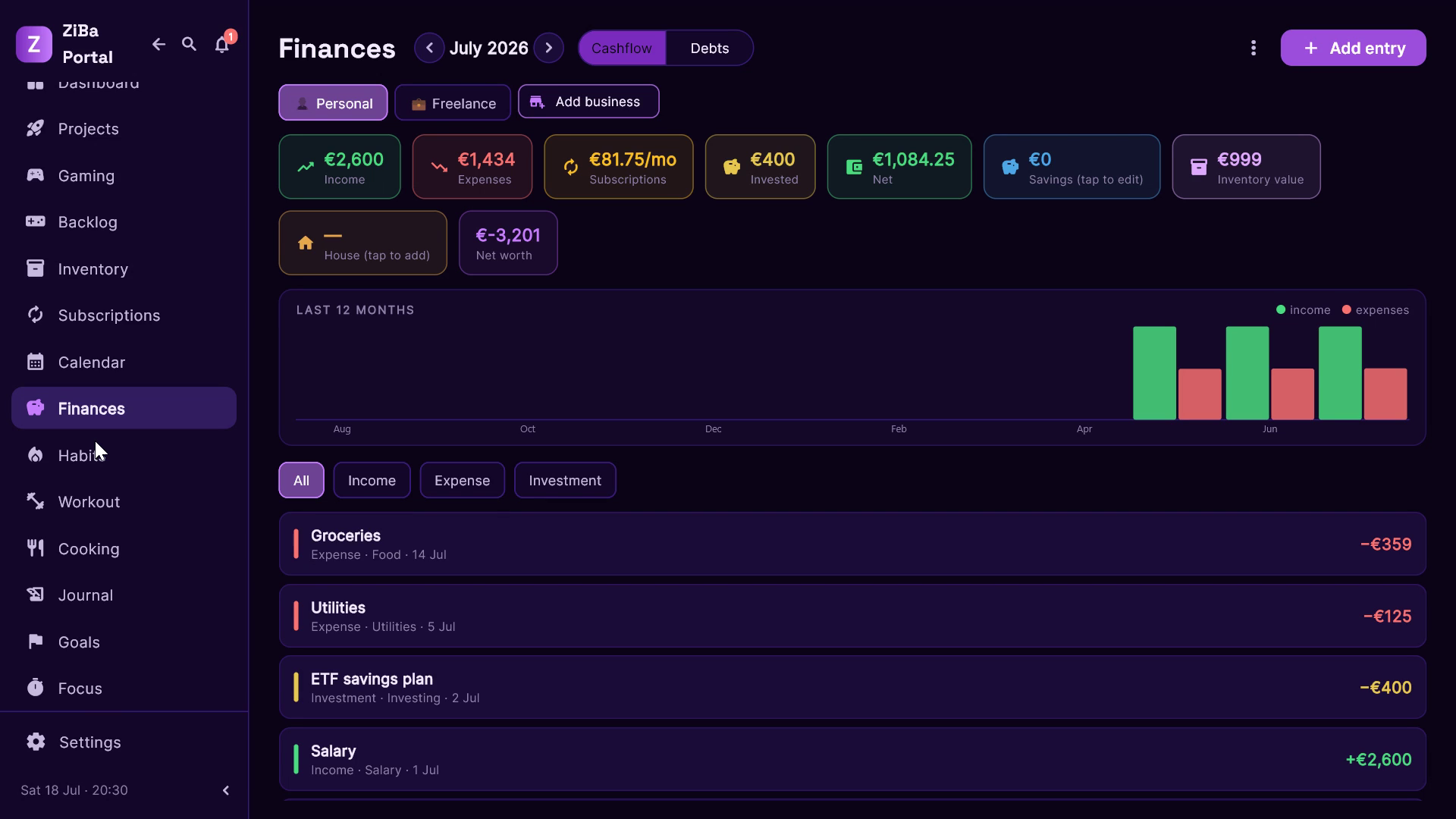Go to next month chevron
The height and width of the screenshot is (819, 1456).
(548, 48)
